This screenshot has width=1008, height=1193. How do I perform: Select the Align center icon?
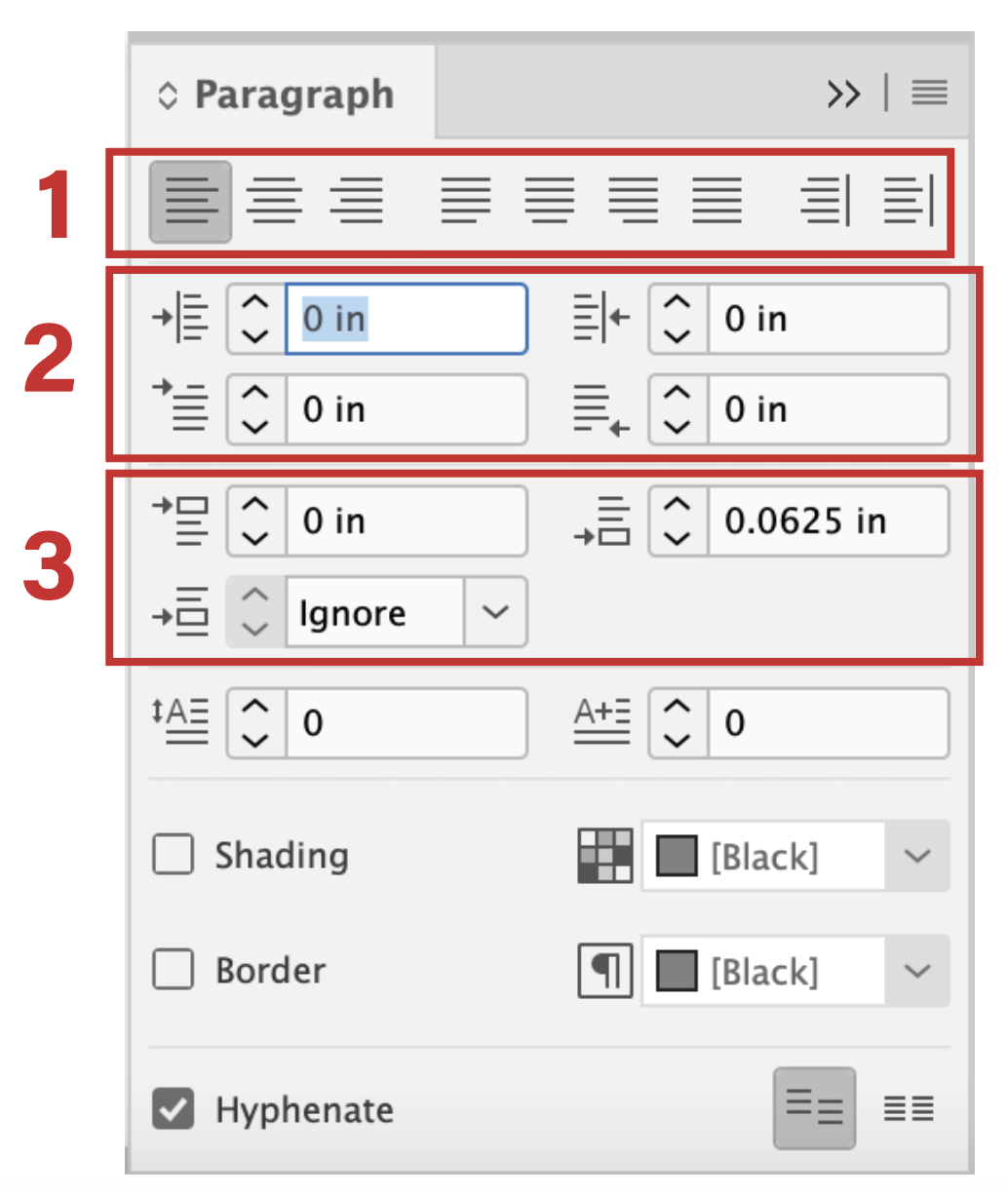(x=274, y=202)
